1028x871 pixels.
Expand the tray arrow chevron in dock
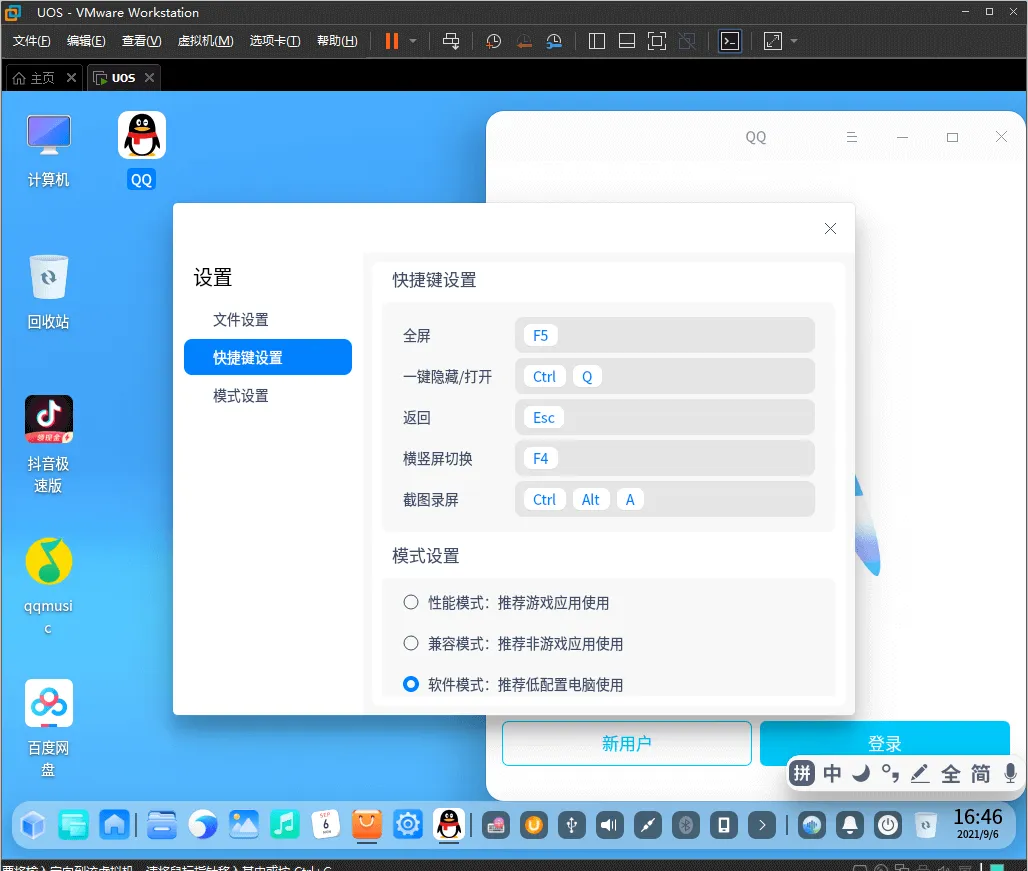tap(762, 825)
